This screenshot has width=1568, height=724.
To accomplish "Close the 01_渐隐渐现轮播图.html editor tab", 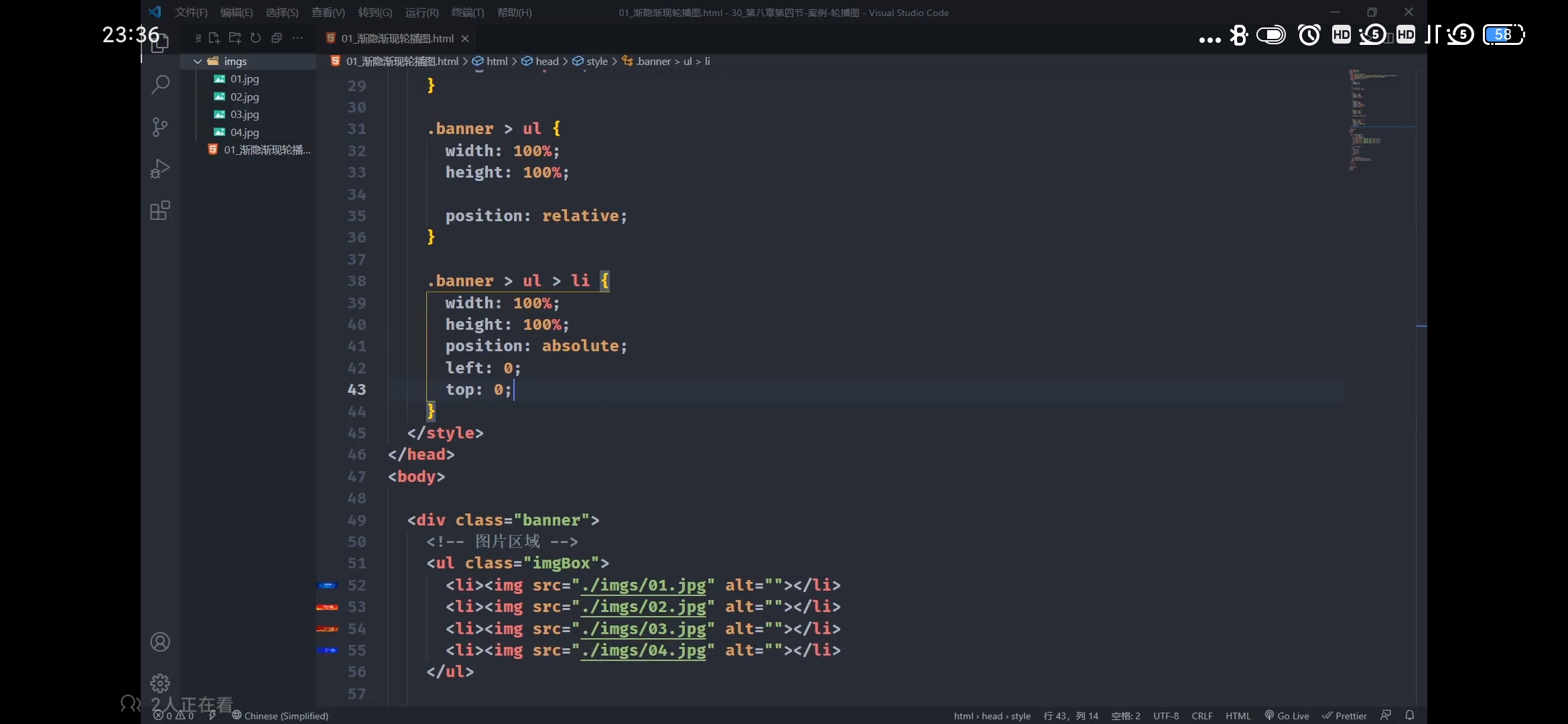I will tap(465, 39).
